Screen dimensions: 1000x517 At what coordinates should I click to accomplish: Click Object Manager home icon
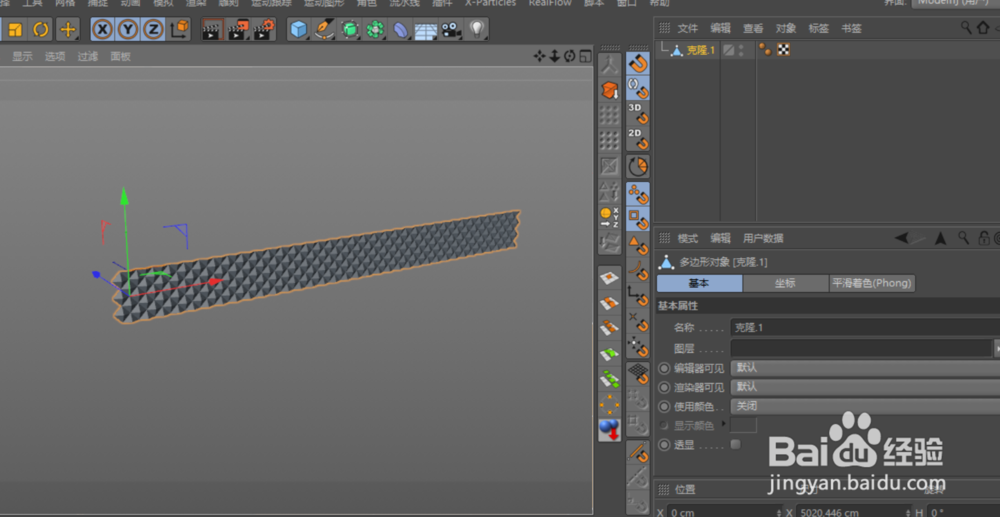tap(983, 28)
